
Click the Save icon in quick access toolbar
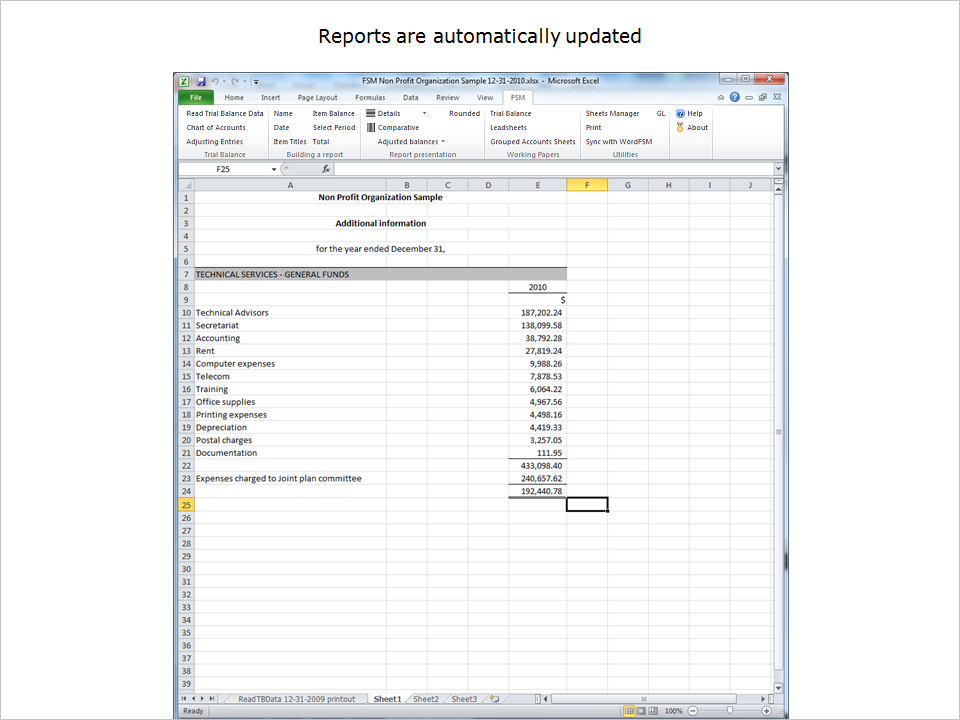click(x=201, y=81)
